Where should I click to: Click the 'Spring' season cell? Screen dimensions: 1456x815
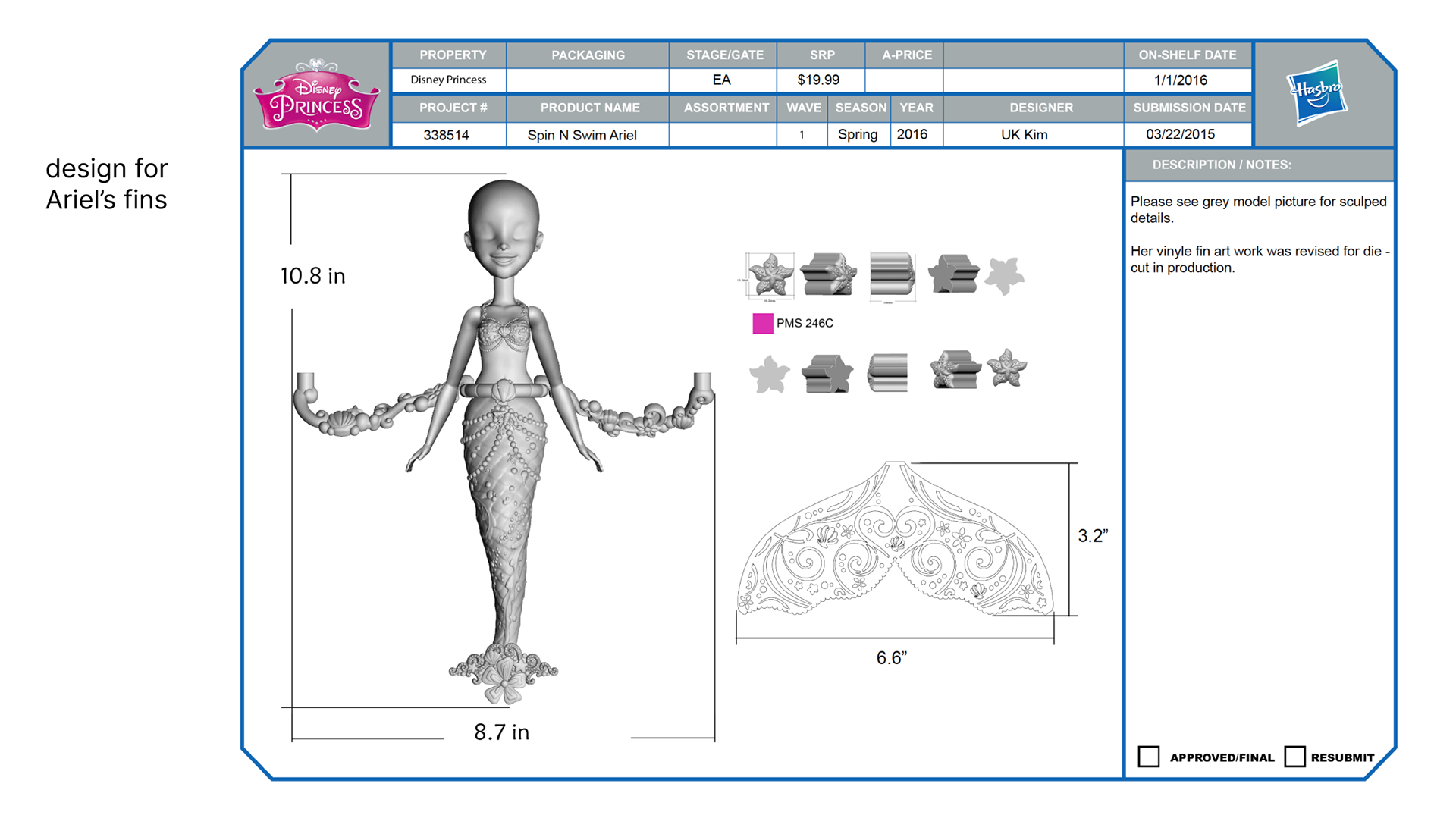pyautogui.click(x=858, y=134)
